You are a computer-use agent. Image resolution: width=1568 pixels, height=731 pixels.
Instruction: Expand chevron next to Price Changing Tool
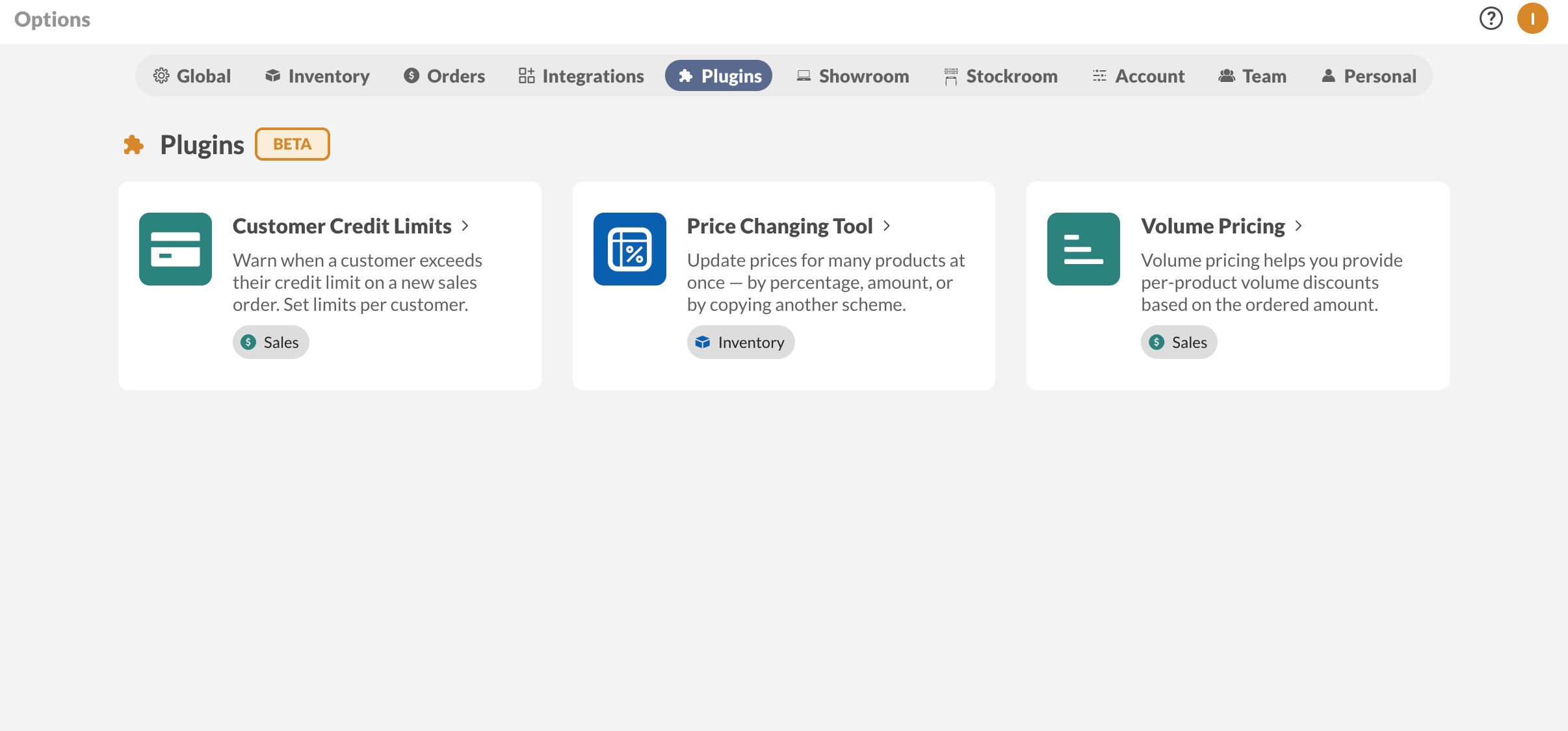click(887, 226)
